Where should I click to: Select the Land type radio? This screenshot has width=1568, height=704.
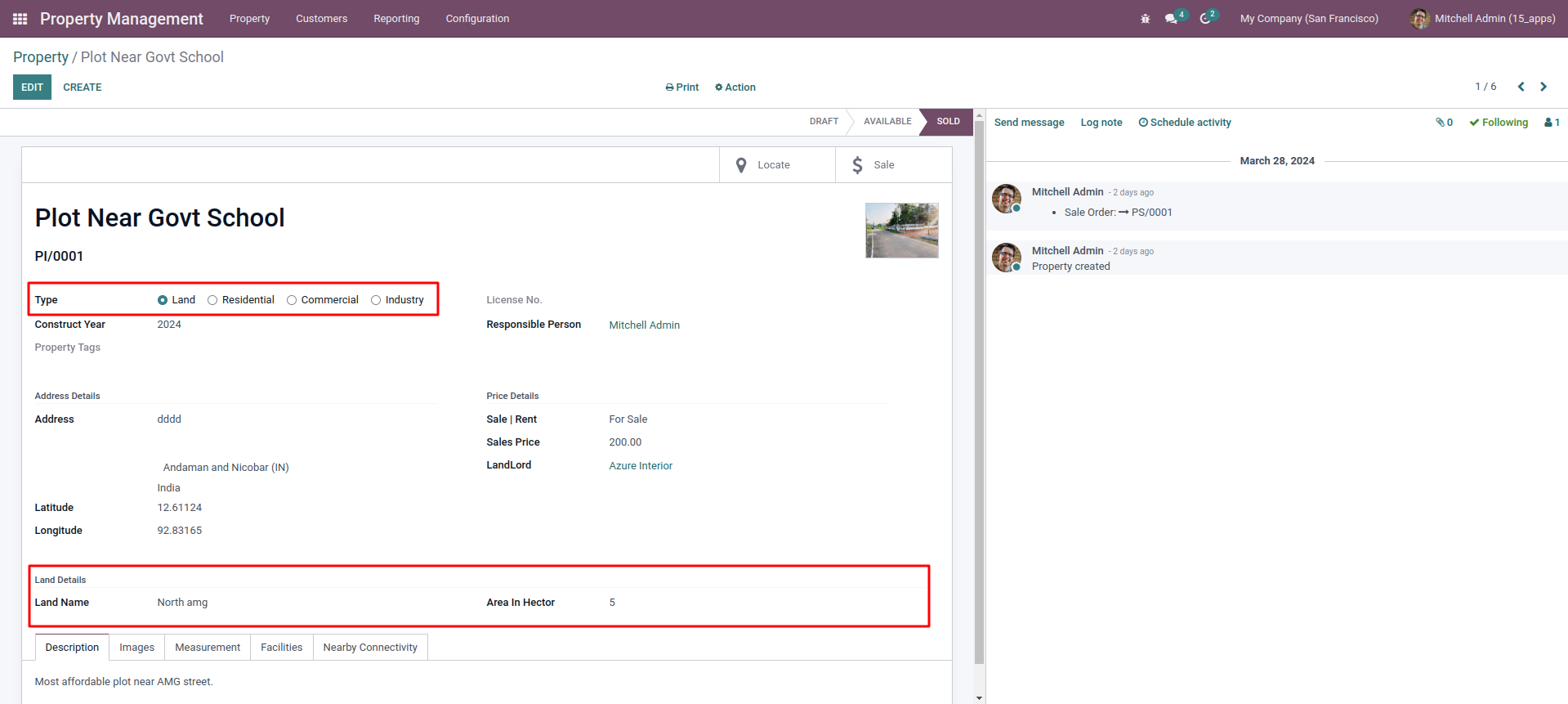click(163, 300)
